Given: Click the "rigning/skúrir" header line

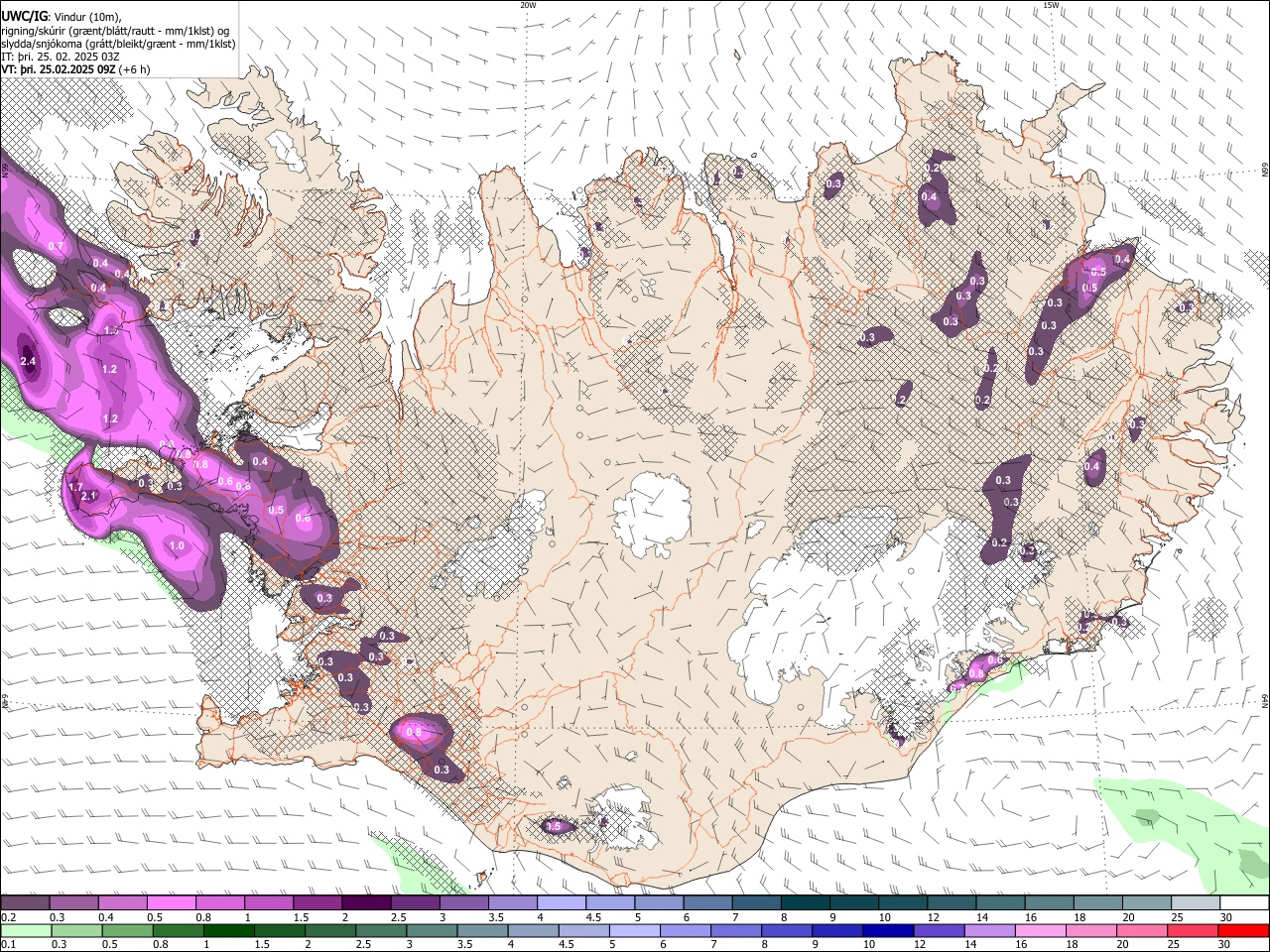Looking at the screenshot, I should 115,31.
